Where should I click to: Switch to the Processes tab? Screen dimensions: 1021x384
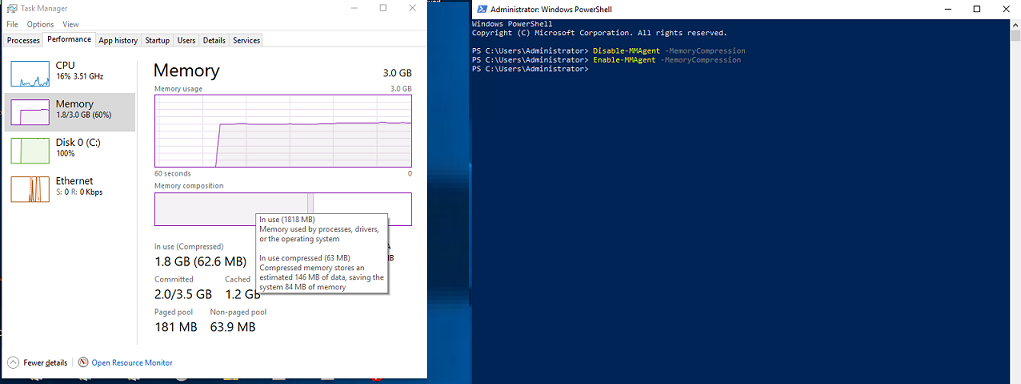[23, 40]
